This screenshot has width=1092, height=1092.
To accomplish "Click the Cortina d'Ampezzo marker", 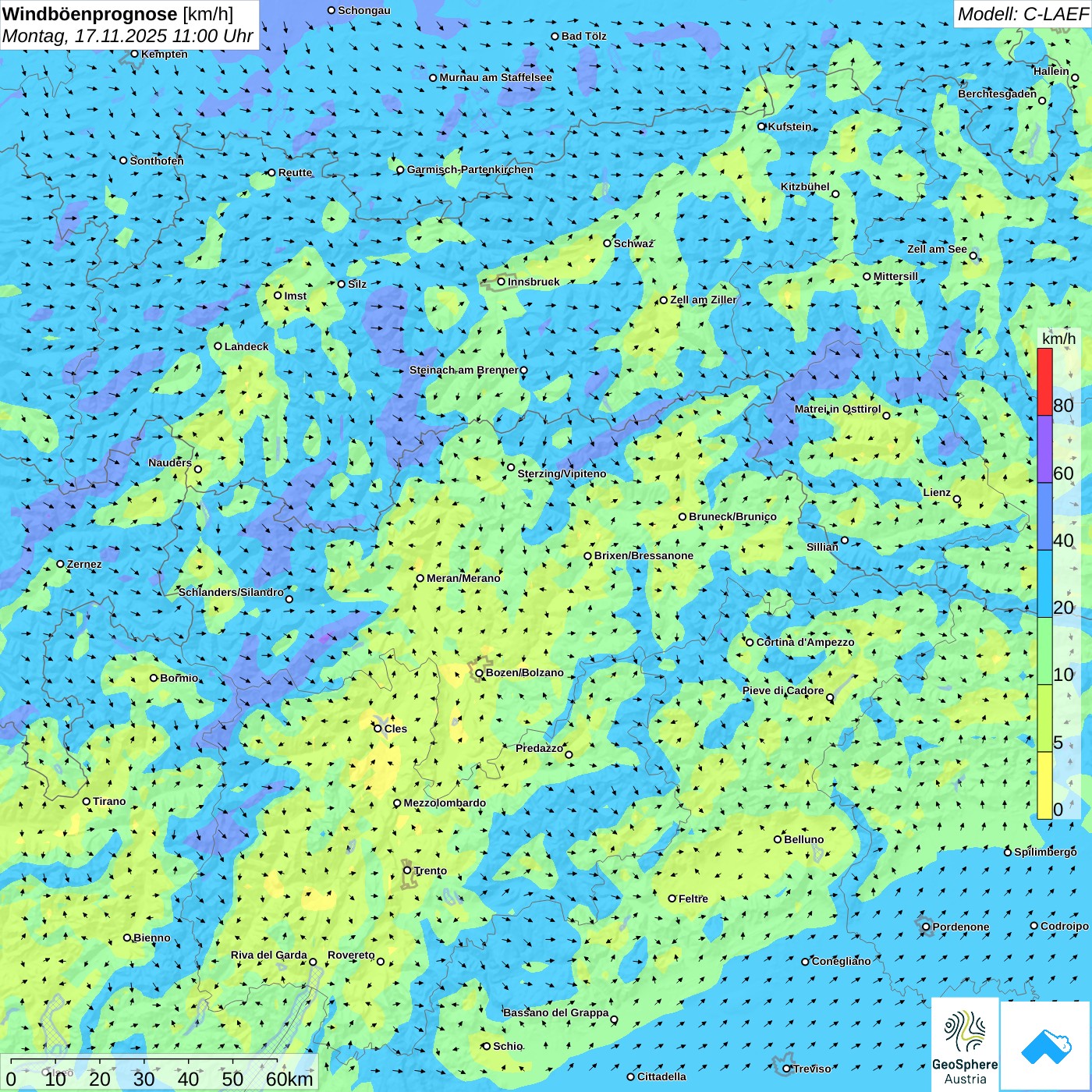I will tap(750, 642).
